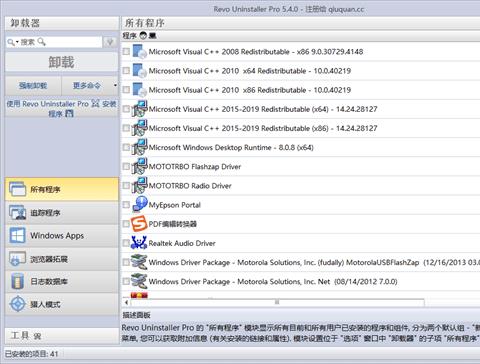Click the icon after 程序 in the column header

pos(143,36)
